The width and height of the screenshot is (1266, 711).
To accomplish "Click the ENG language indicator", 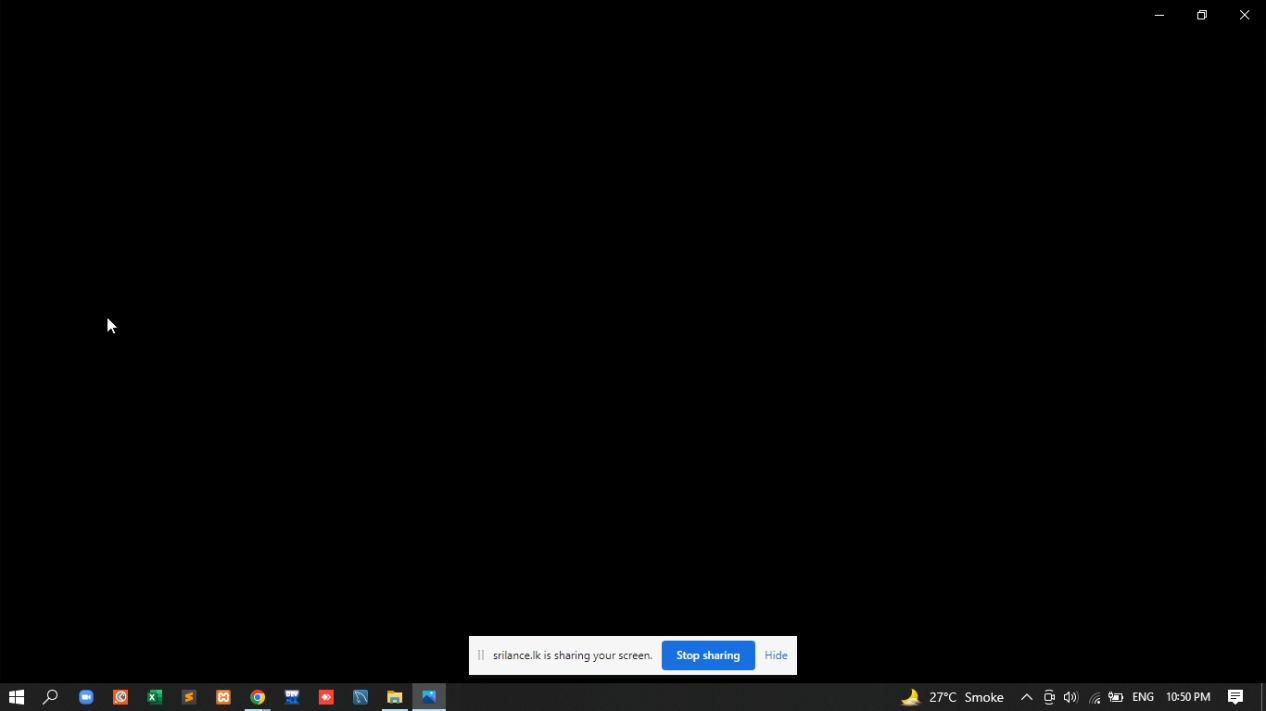I will [1143, 697].
